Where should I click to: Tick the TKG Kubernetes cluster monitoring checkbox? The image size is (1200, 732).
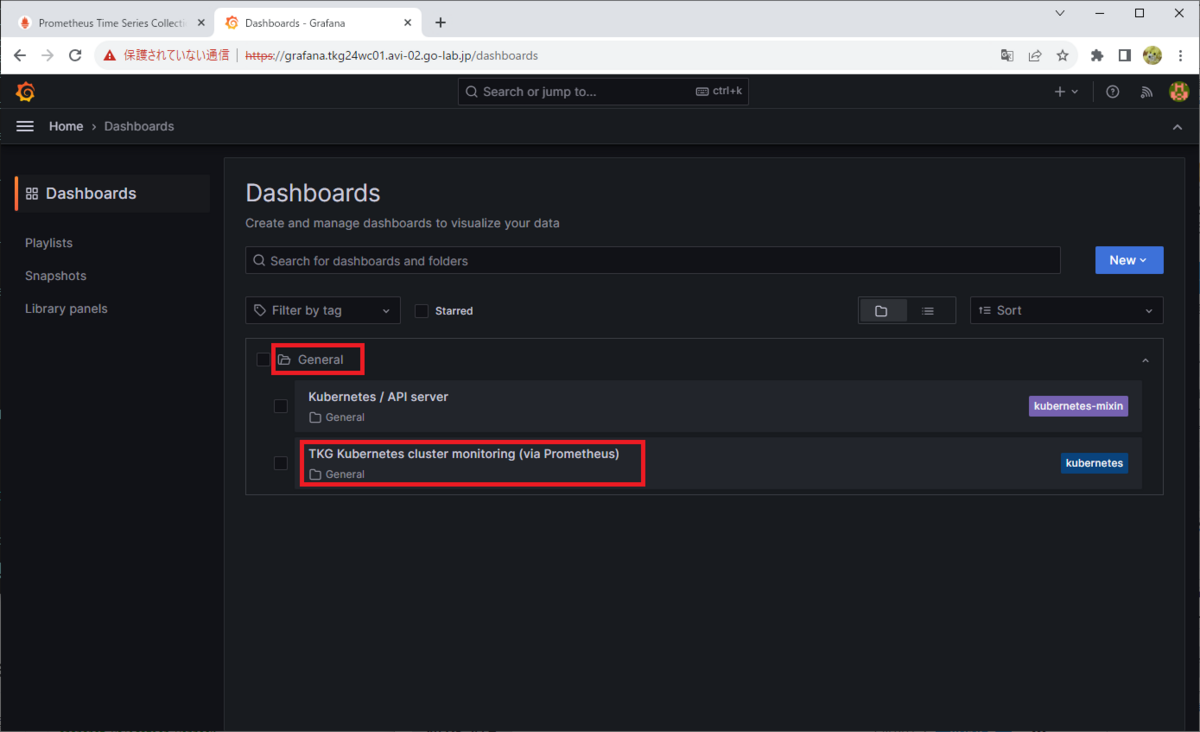[x=281, y=463]
